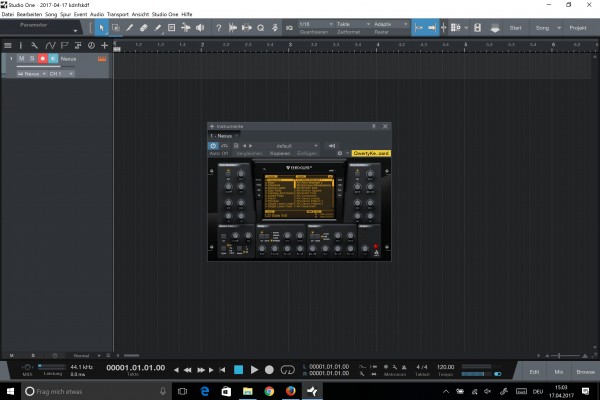600x400 pixels.
Task: Add track with plus icon
Action: point(104,46)
